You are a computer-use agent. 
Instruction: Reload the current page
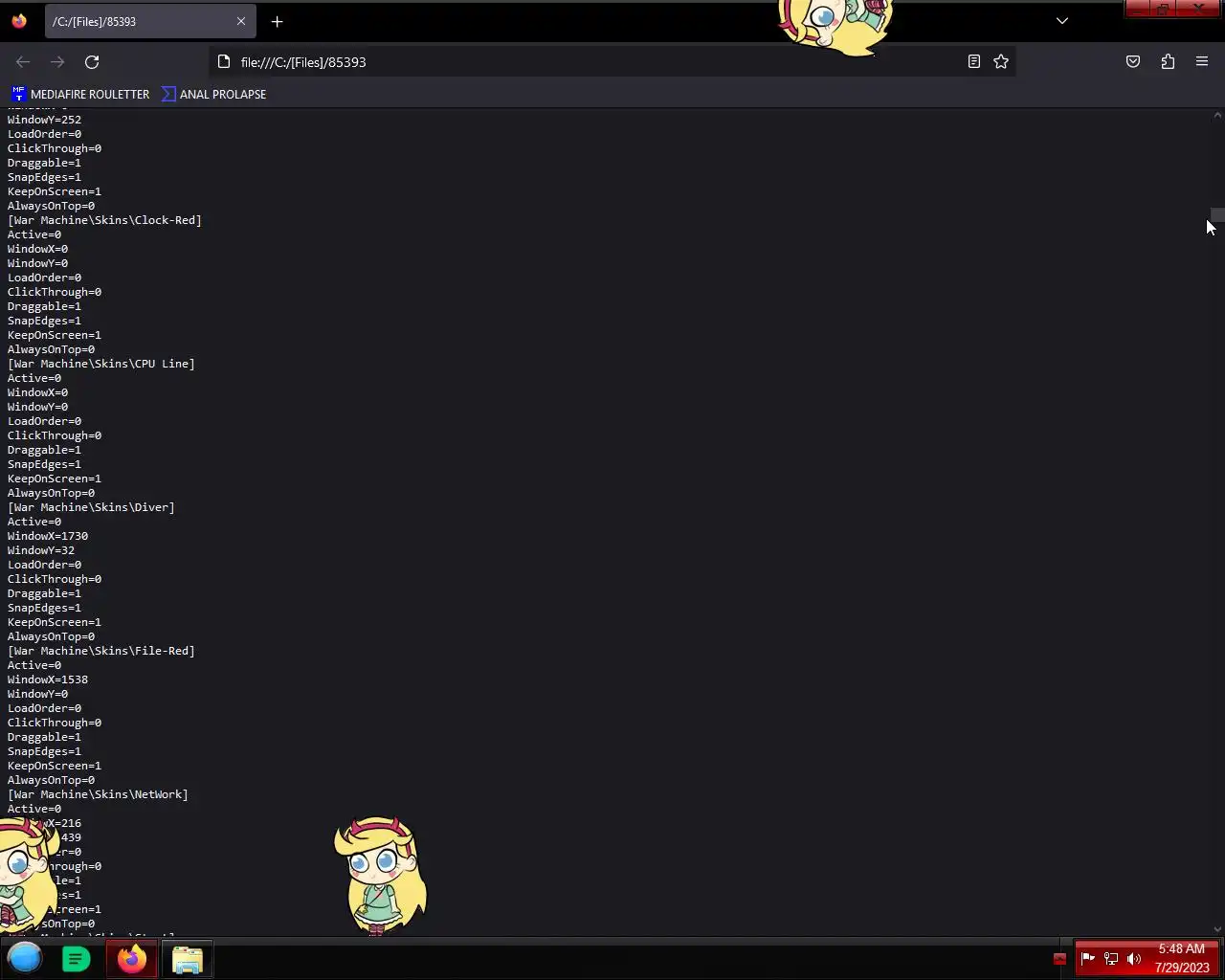tap(92, 62)
